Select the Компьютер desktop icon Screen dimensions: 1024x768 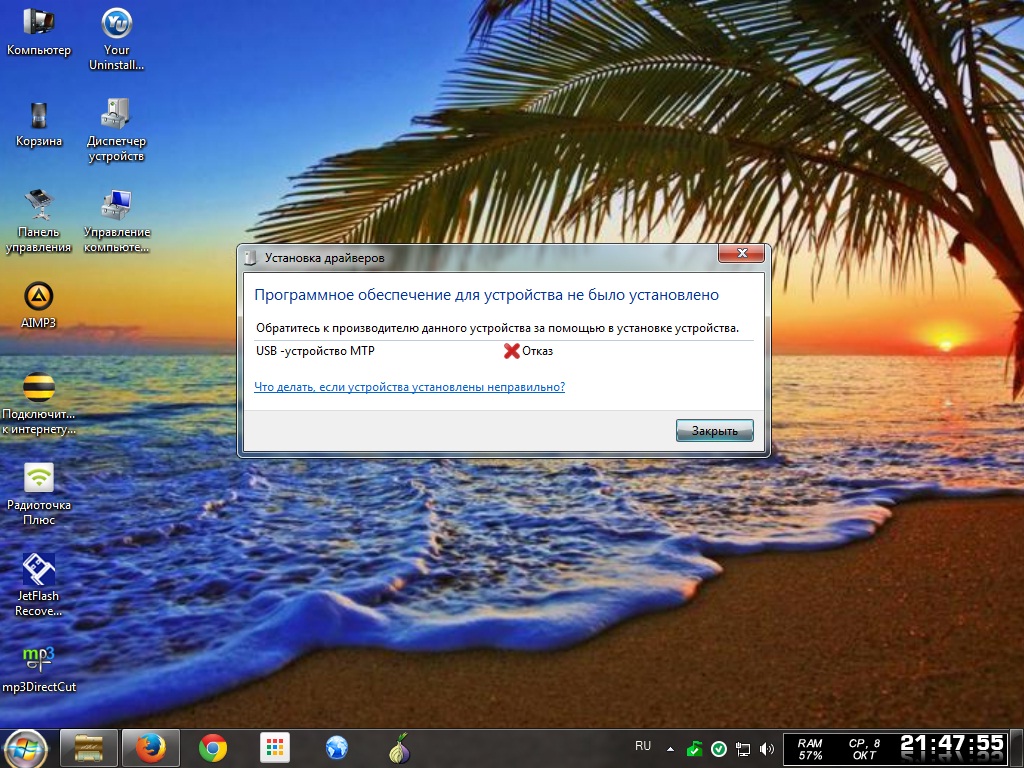(x=39, y=22)
